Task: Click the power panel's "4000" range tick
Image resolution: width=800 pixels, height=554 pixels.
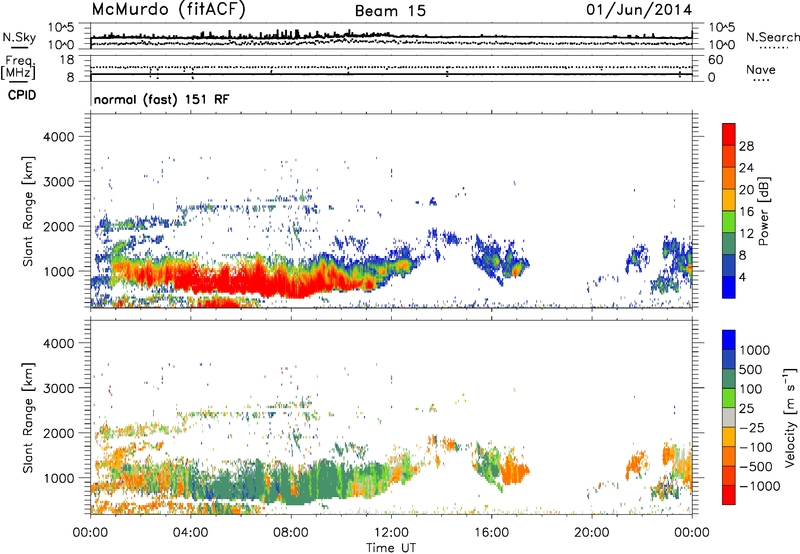Action: click(58, 137)
